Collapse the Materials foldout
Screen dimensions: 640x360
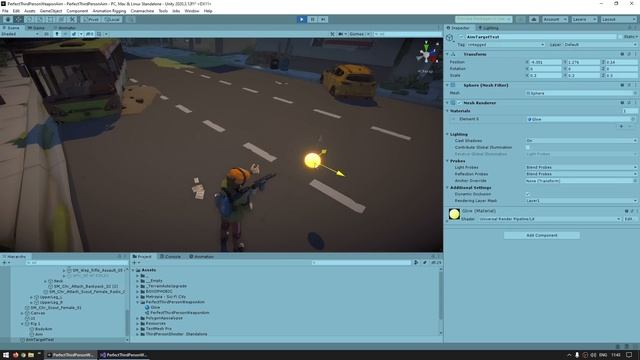tap(447, 111)
